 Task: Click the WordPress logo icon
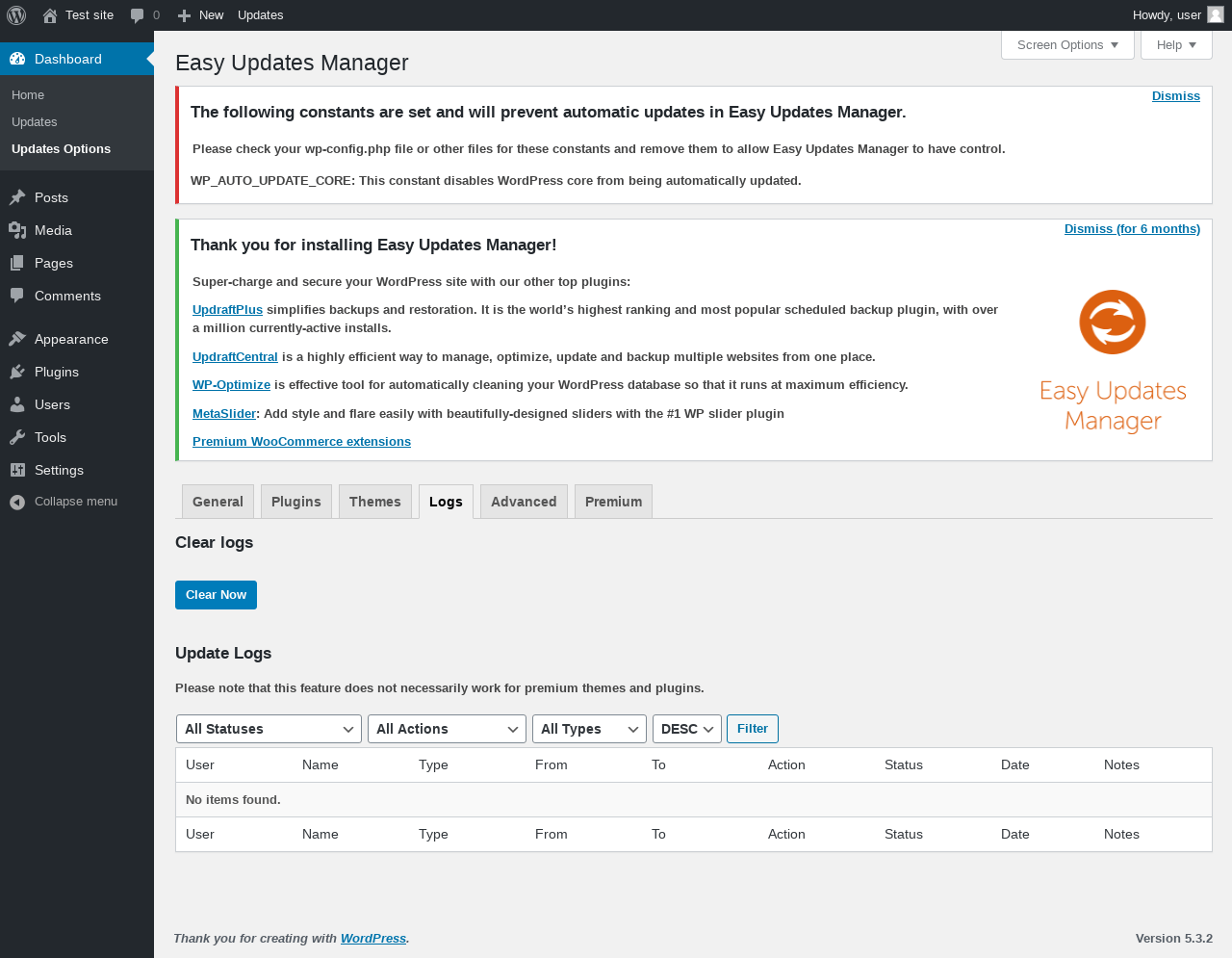tap(16, 15)
